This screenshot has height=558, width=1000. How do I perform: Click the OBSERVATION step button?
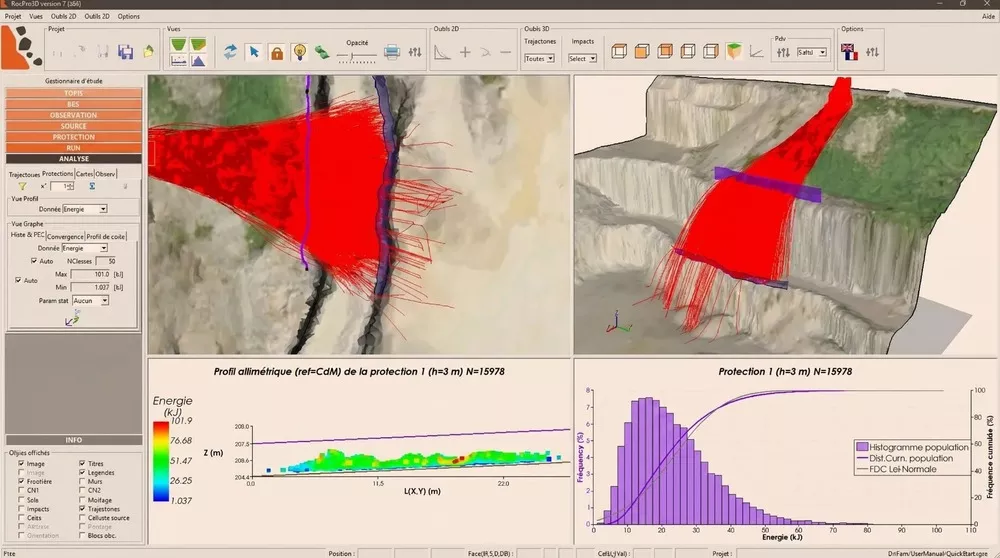pos(74,115)
